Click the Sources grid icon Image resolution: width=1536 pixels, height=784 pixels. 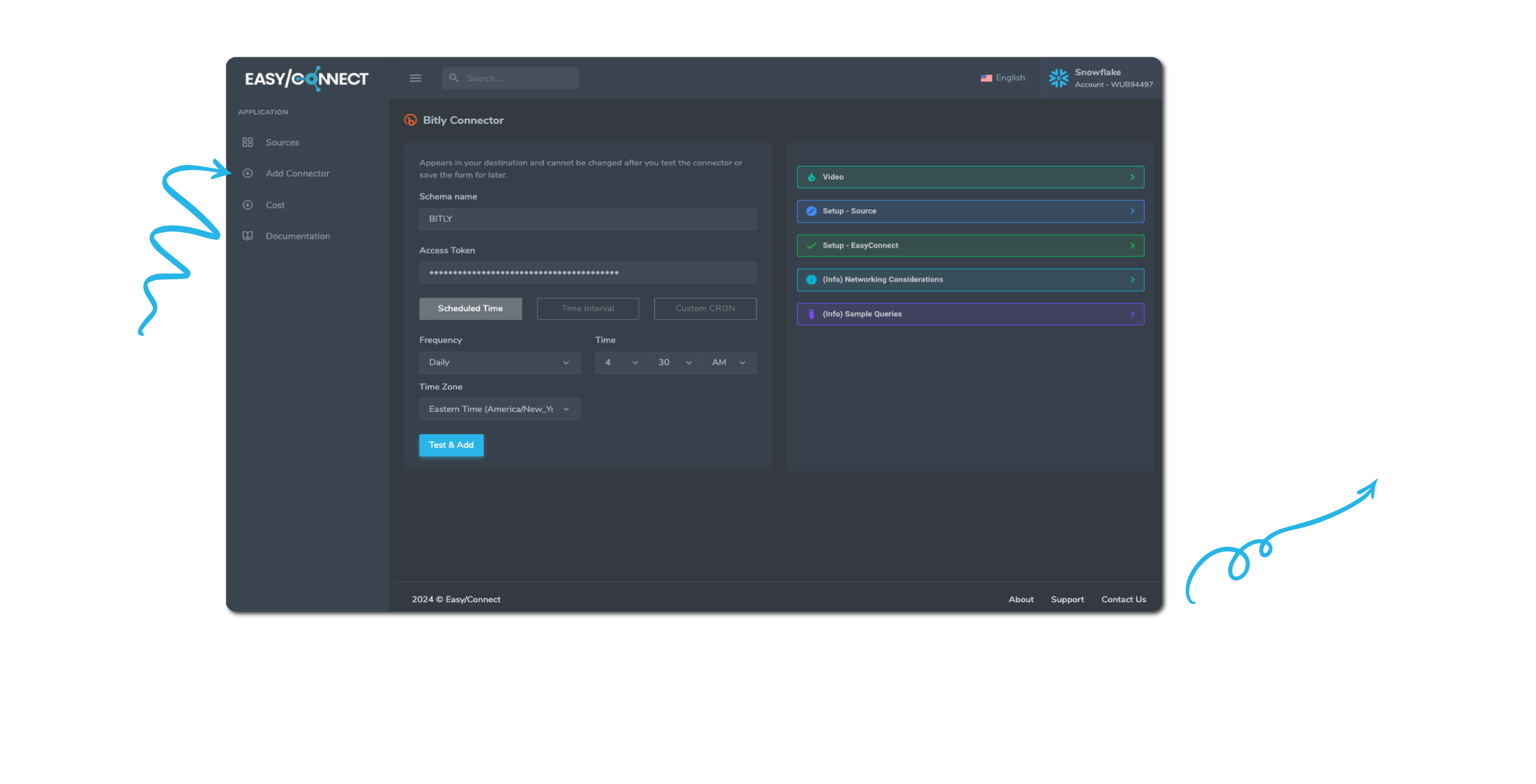tap(248, 143)
